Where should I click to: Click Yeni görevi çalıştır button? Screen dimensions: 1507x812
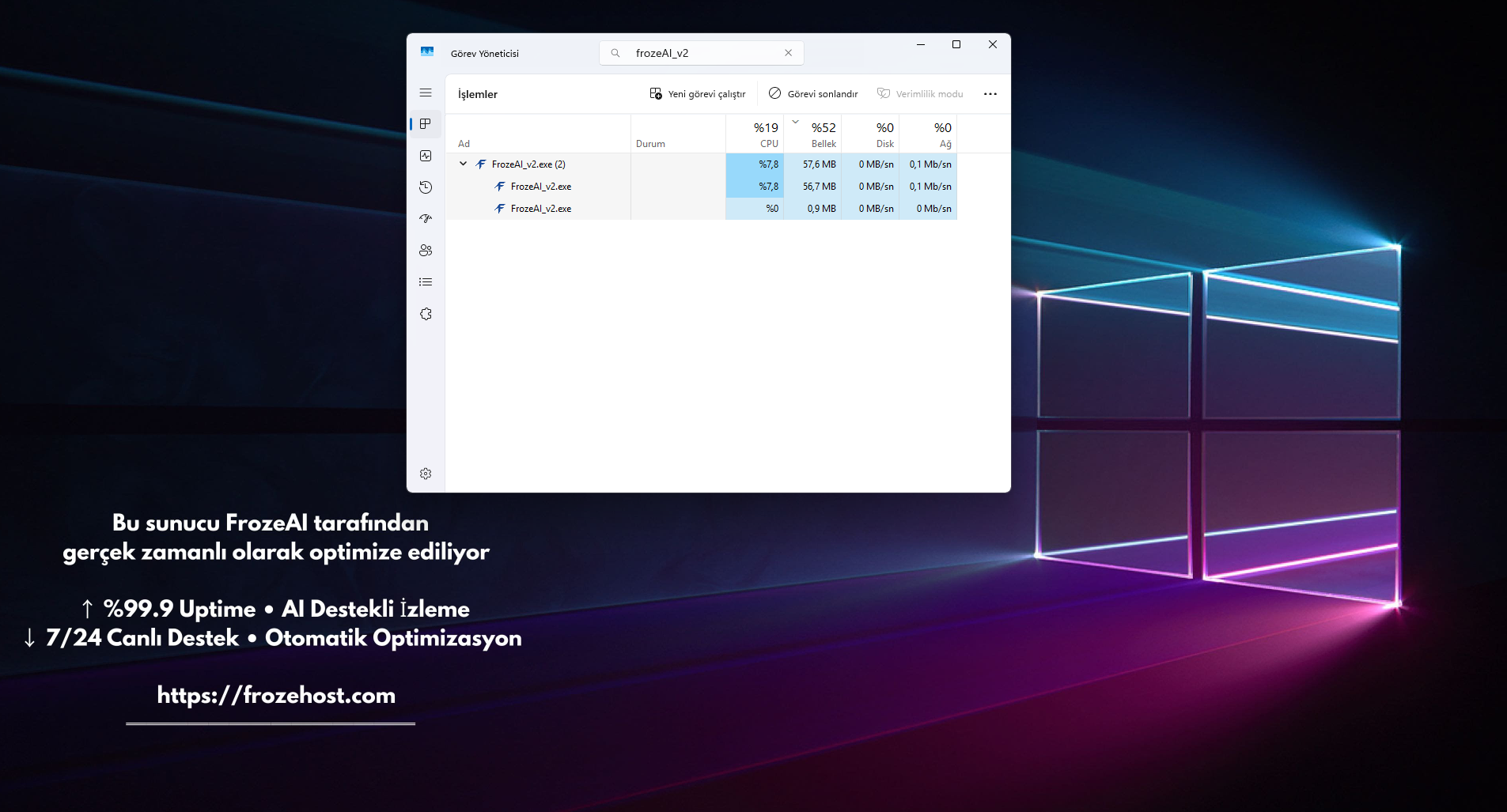698,94
